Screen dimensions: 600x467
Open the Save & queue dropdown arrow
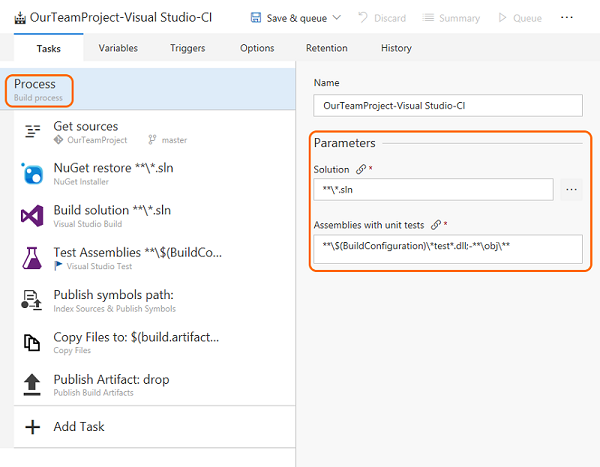pyautogui.click(x=336, y=18)
